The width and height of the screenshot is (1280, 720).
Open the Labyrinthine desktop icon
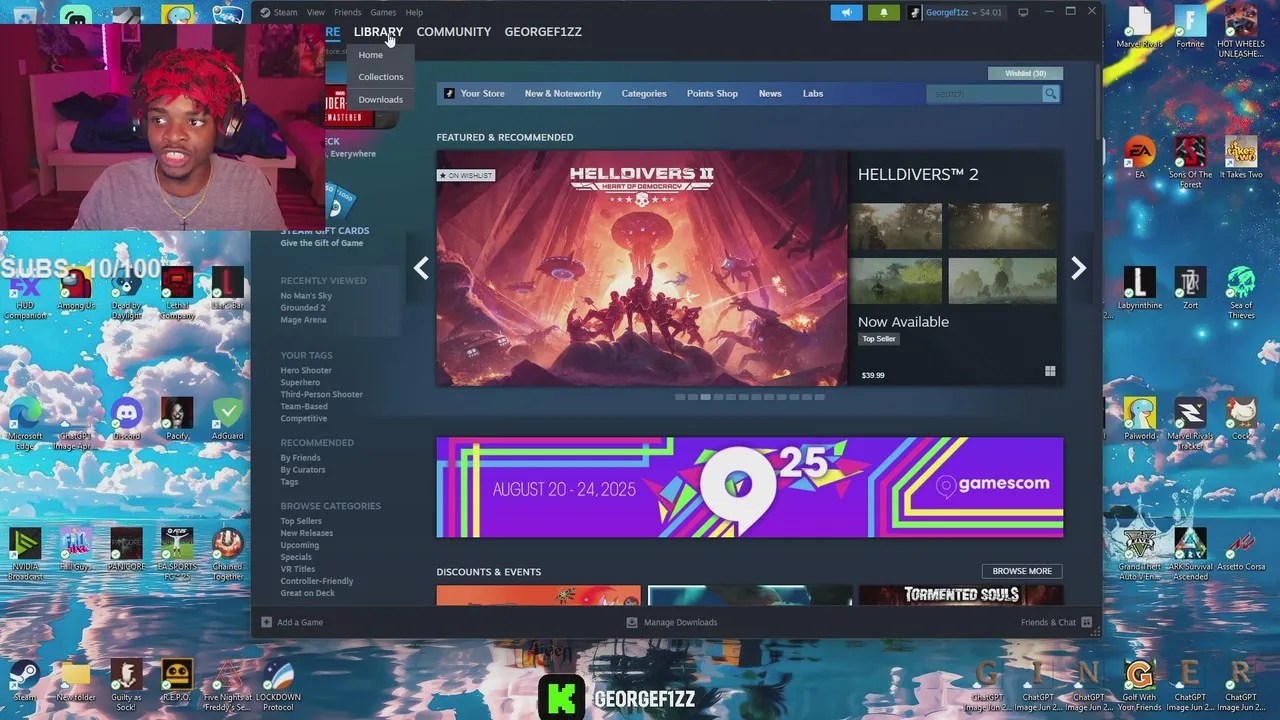tap(1139, 288)
